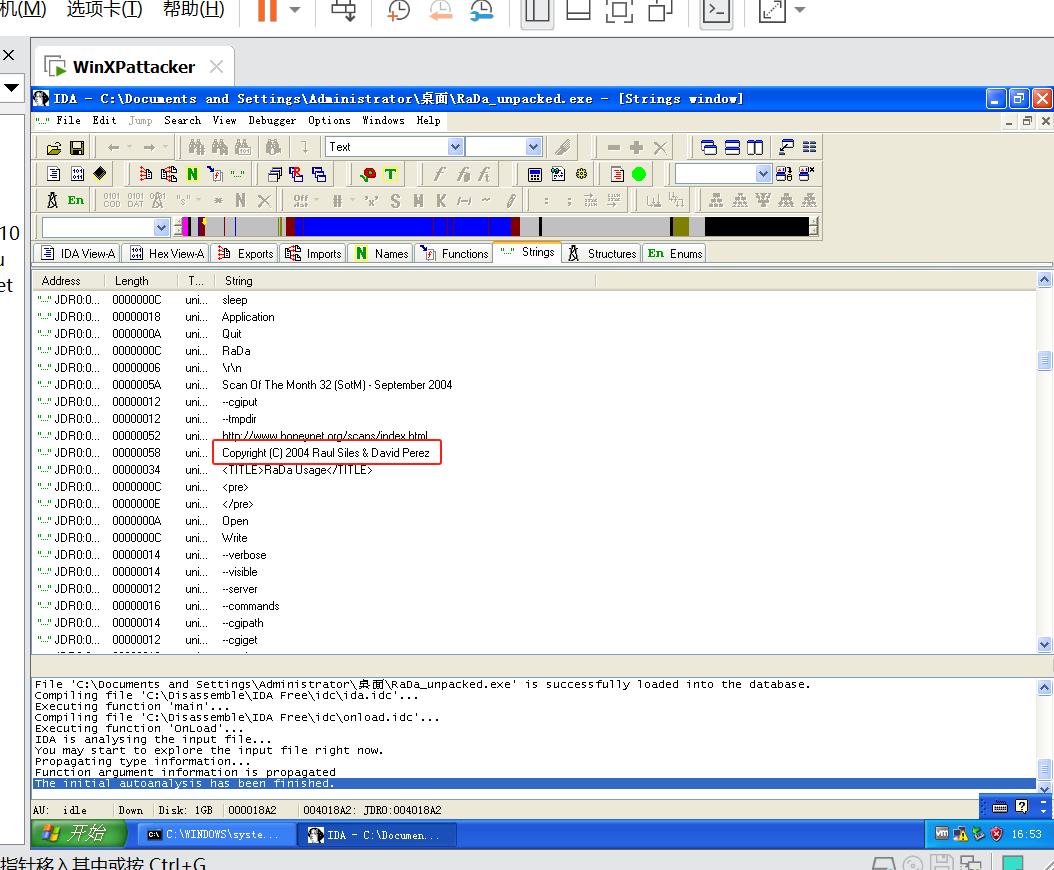This screenshot has height=870, width=1054.
Task: Open the Windows menu
Action: tap(383, 120)
